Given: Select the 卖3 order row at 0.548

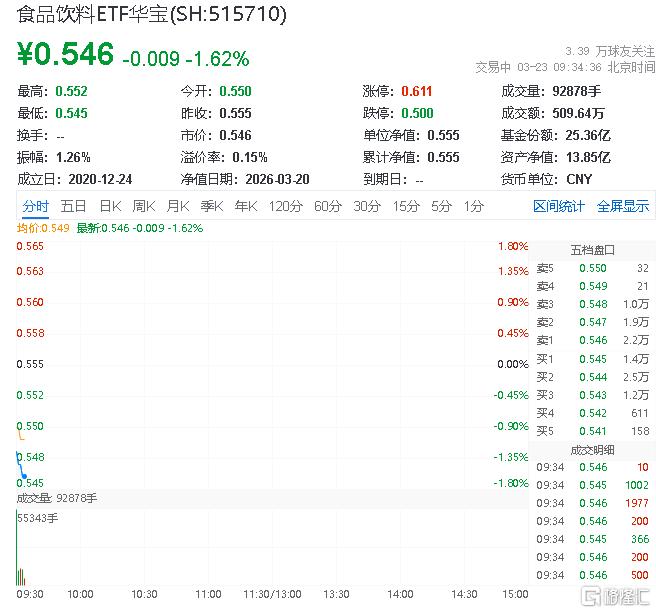Looking at the screenshot, I should (592, 304).
